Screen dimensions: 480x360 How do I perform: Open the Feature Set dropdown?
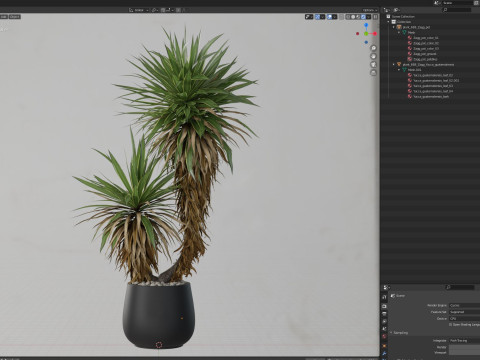pos(464,312)
